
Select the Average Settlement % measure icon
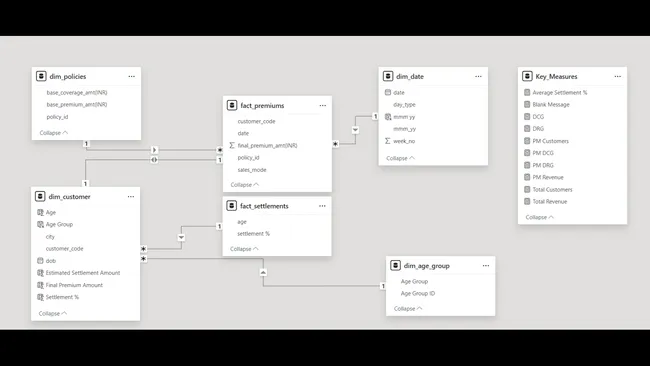[x=527, y=92]
